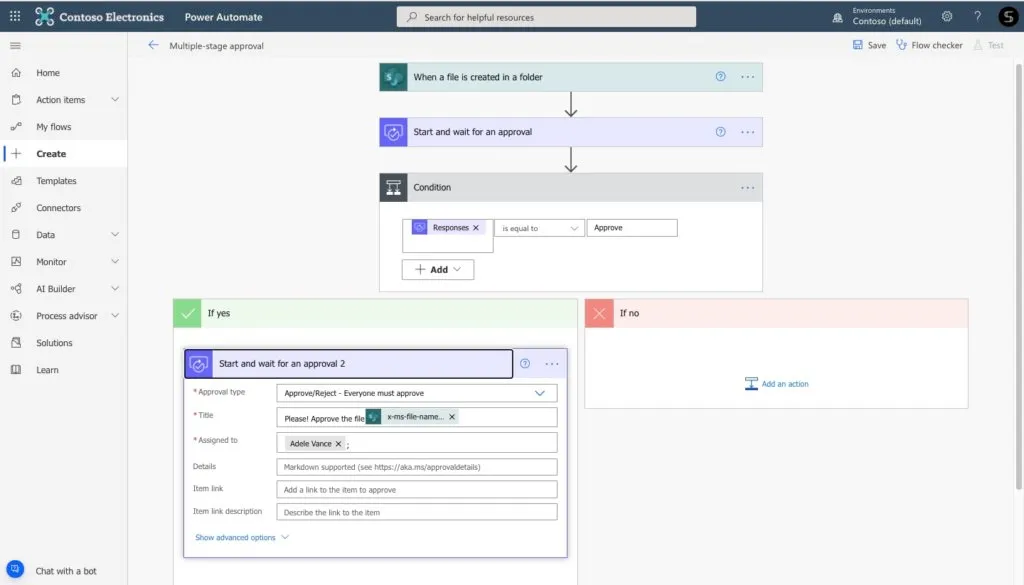This screenshot has height=585, width=1024.
Task: Expand the Data menu chevron
Action: tap(115, 234)
